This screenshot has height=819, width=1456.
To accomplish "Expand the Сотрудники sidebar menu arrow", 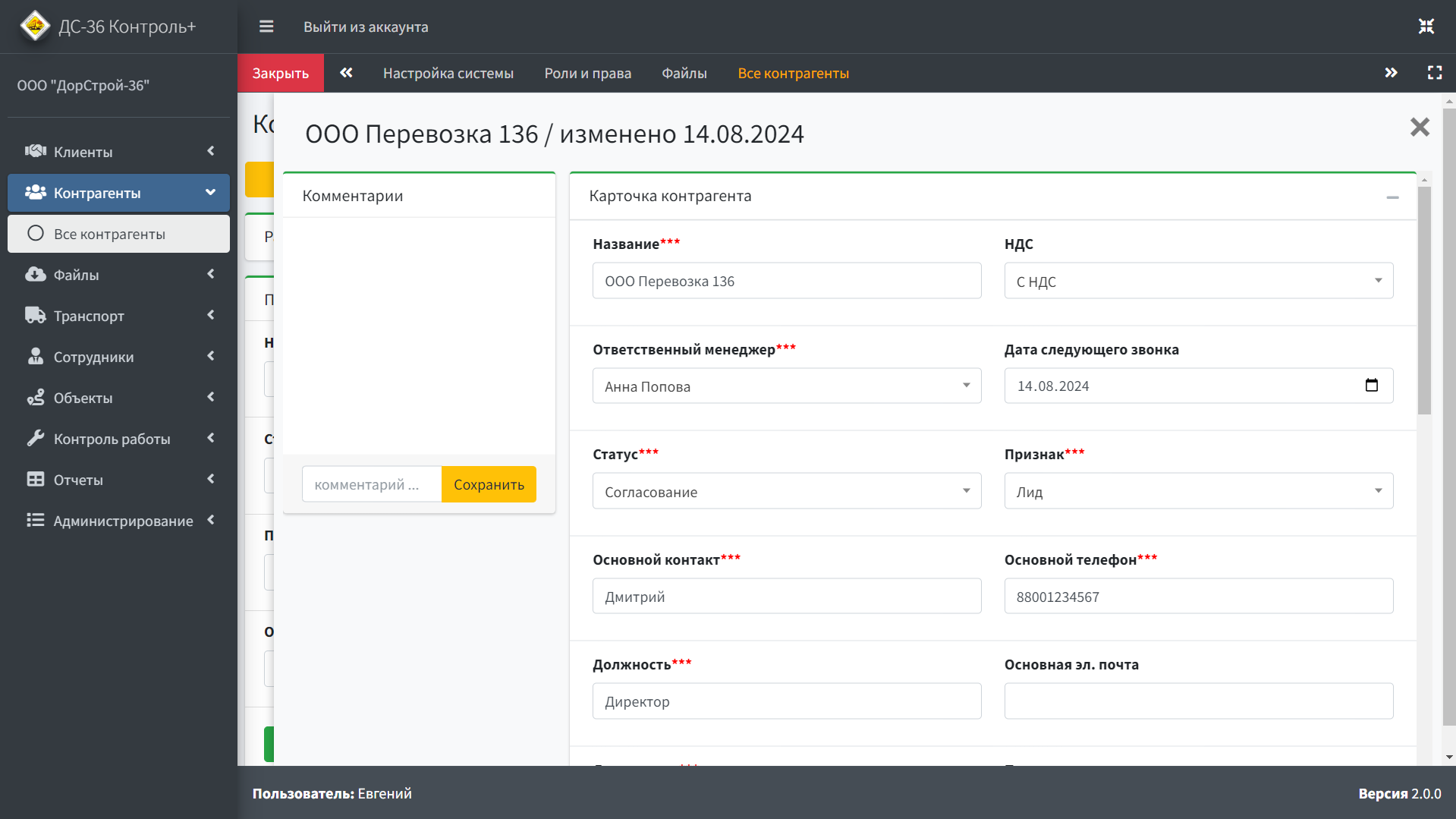I will pos(211,356).
